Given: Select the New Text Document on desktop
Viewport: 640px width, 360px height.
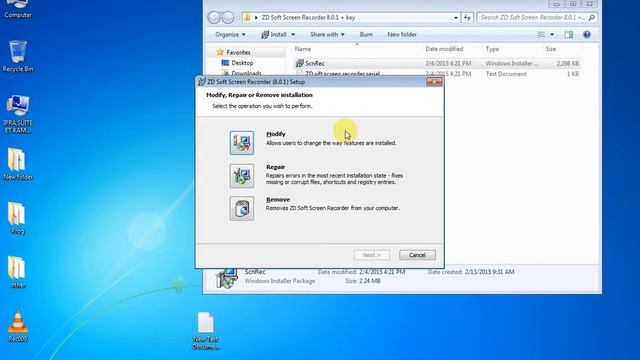Looking at the screenshot, I should 206,331.
